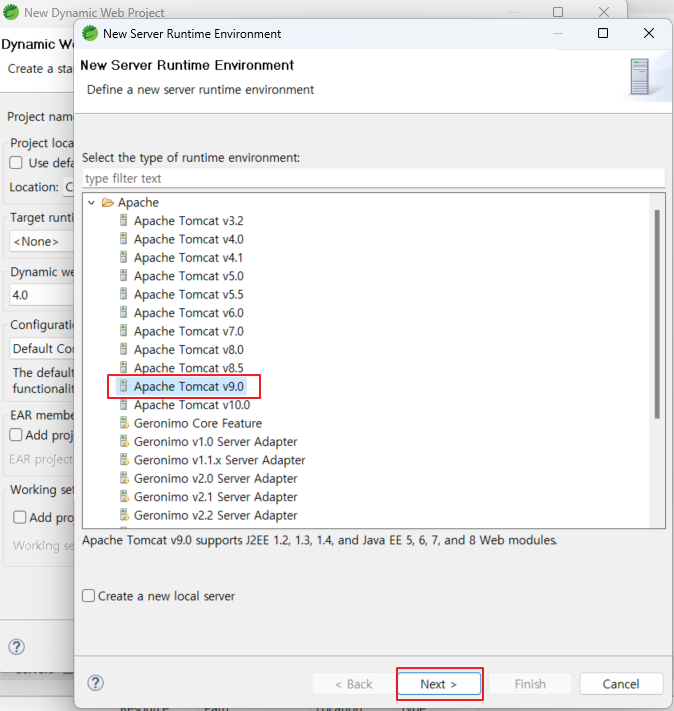Click the server tower banner icon
Image resolution: width=674 pixels, height=711 pixels.
[640, 76]
